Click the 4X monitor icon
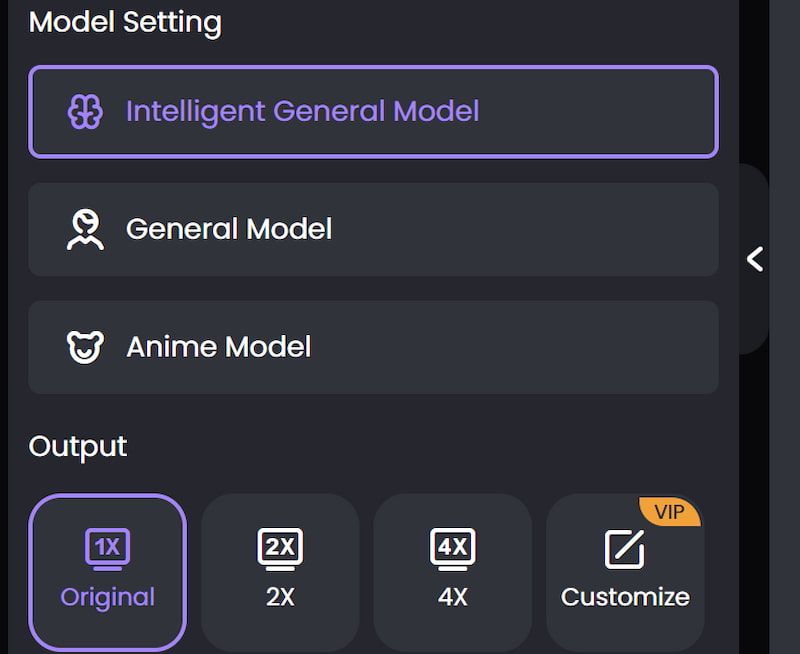This screenshot has height=654, width=800. (453, 548)
